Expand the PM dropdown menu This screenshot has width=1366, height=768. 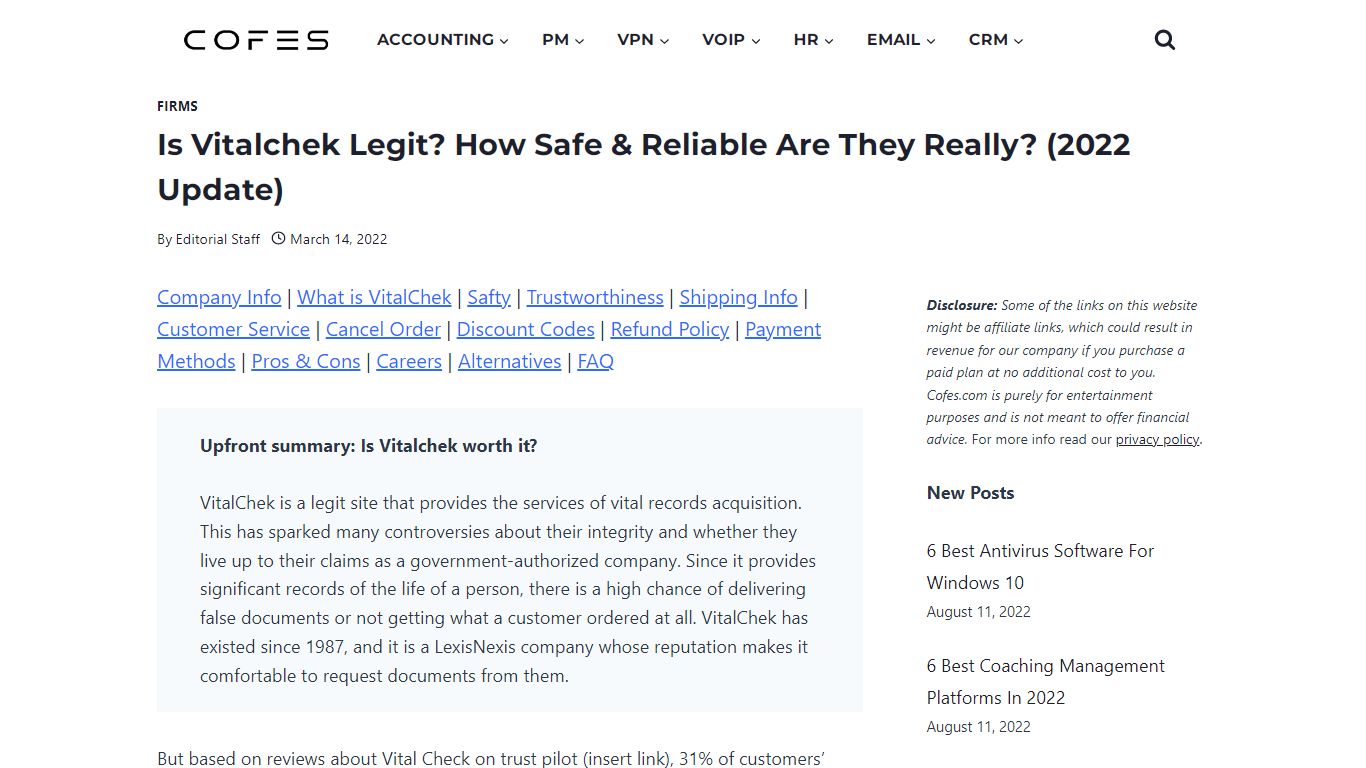coord(563,40)
